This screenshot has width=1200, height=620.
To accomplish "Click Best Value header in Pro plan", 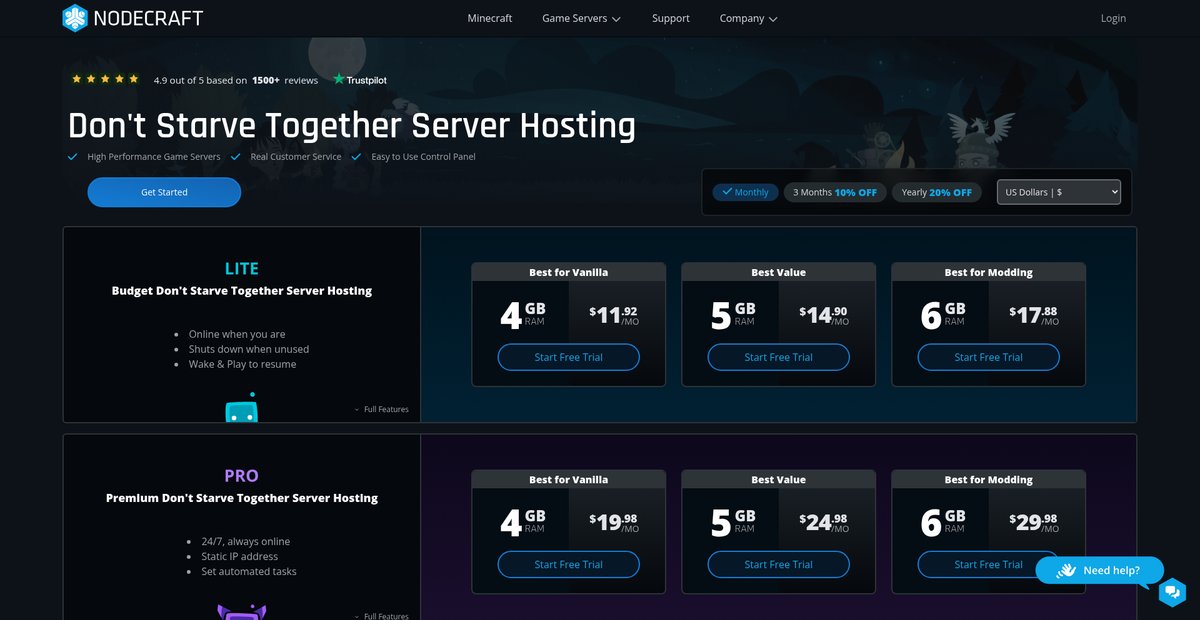I will pyautogui.click(x=779, y=479).
